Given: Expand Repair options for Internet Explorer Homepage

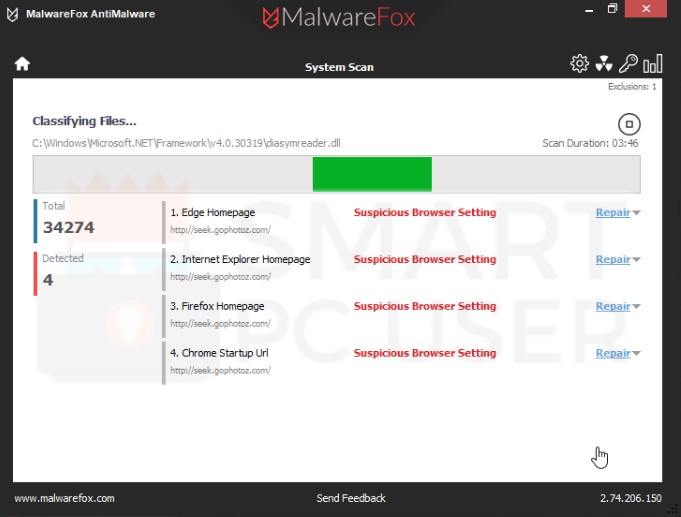Looking at the screenshot, I should pyautogui.click(x=637, y=260).
